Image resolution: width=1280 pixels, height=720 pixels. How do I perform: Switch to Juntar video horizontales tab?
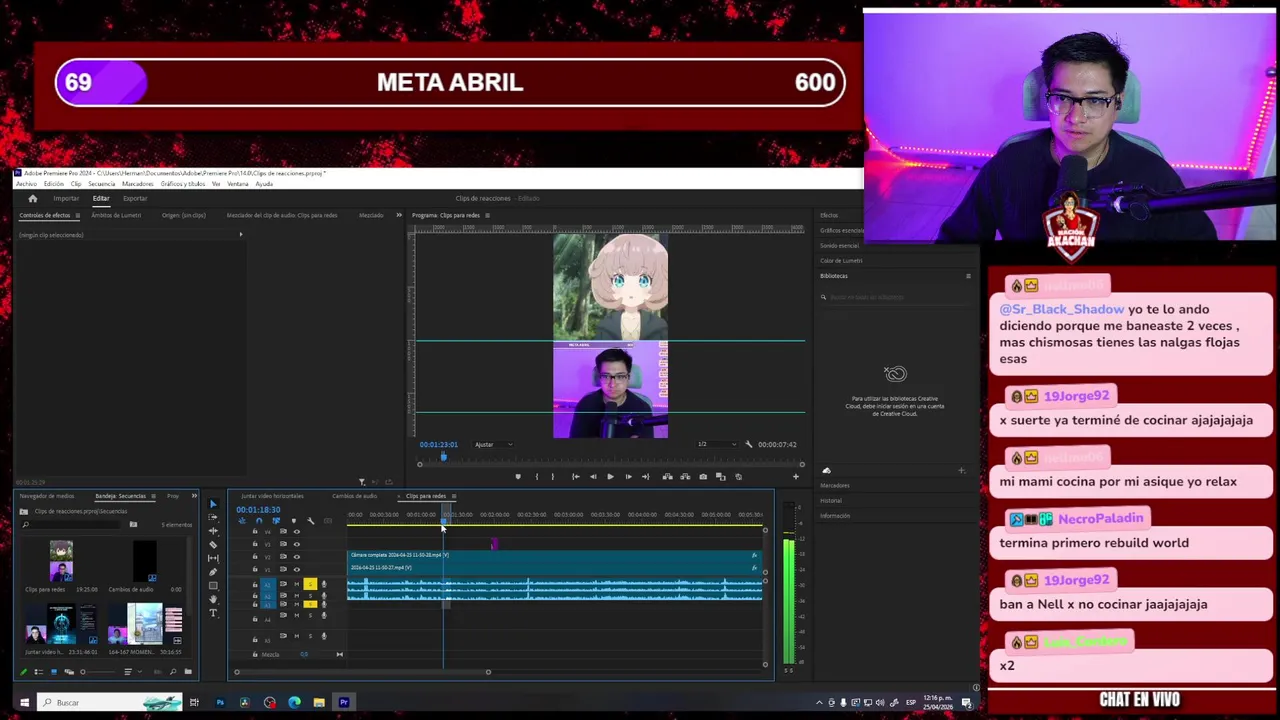(x=272, y=496)
